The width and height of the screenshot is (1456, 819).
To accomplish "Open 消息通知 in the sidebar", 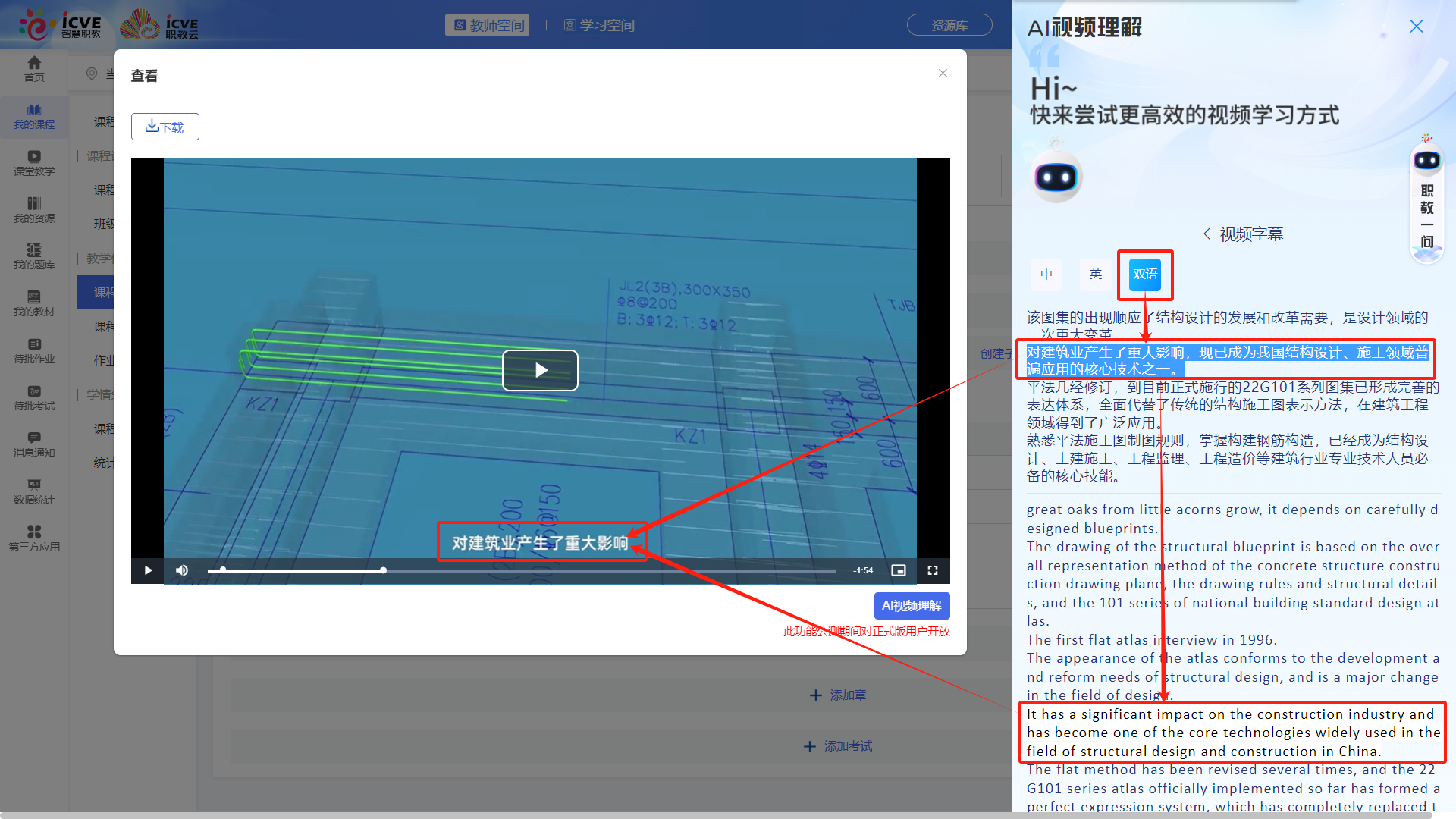I will tap(34, 444).
